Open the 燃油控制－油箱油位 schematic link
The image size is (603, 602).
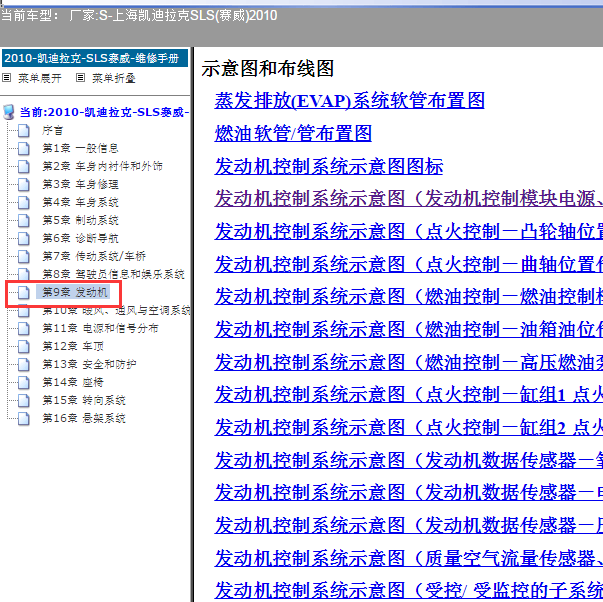pos(408,330)
